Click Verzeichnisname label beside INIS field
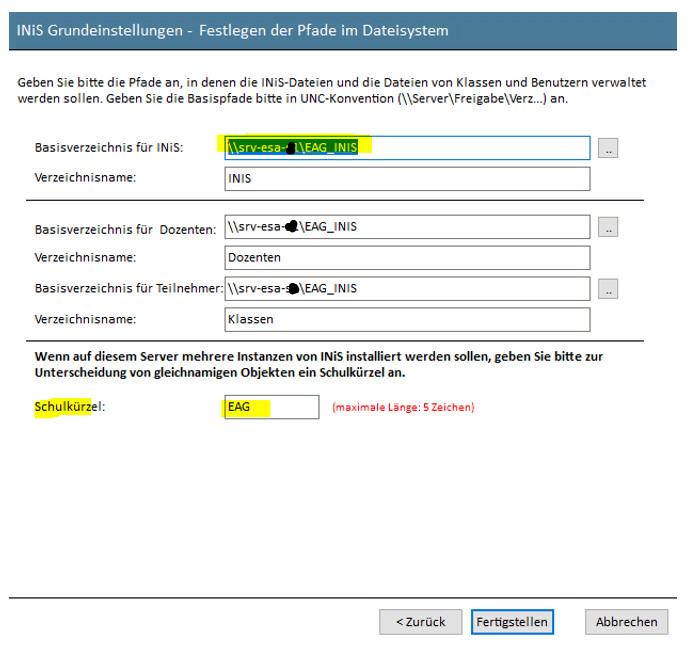This screenshot has width=690, height=656. (x=85, y=177)
